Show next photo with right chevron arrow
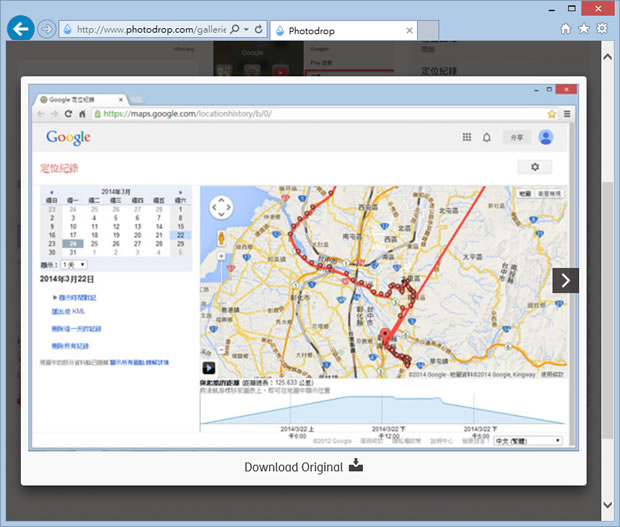 (x=565, y=280)
